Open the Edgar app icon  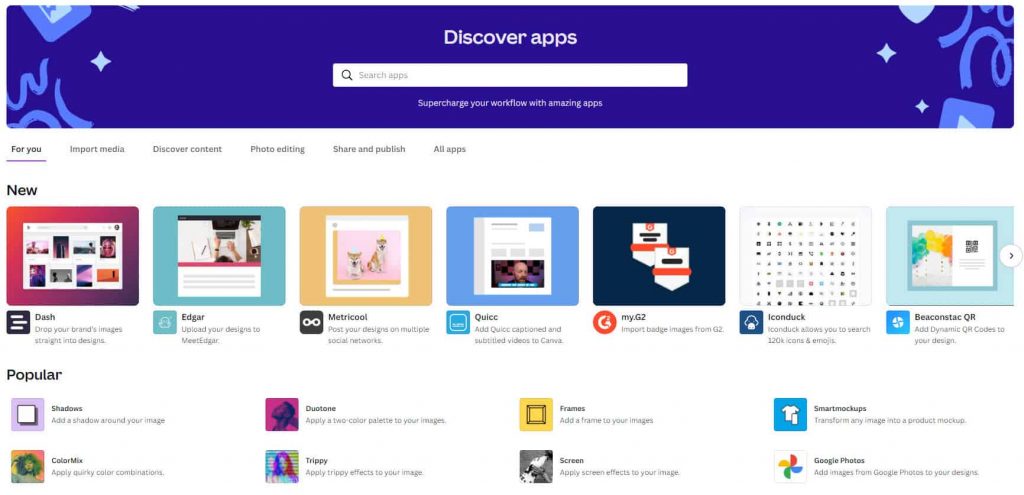tap(165, 322)
